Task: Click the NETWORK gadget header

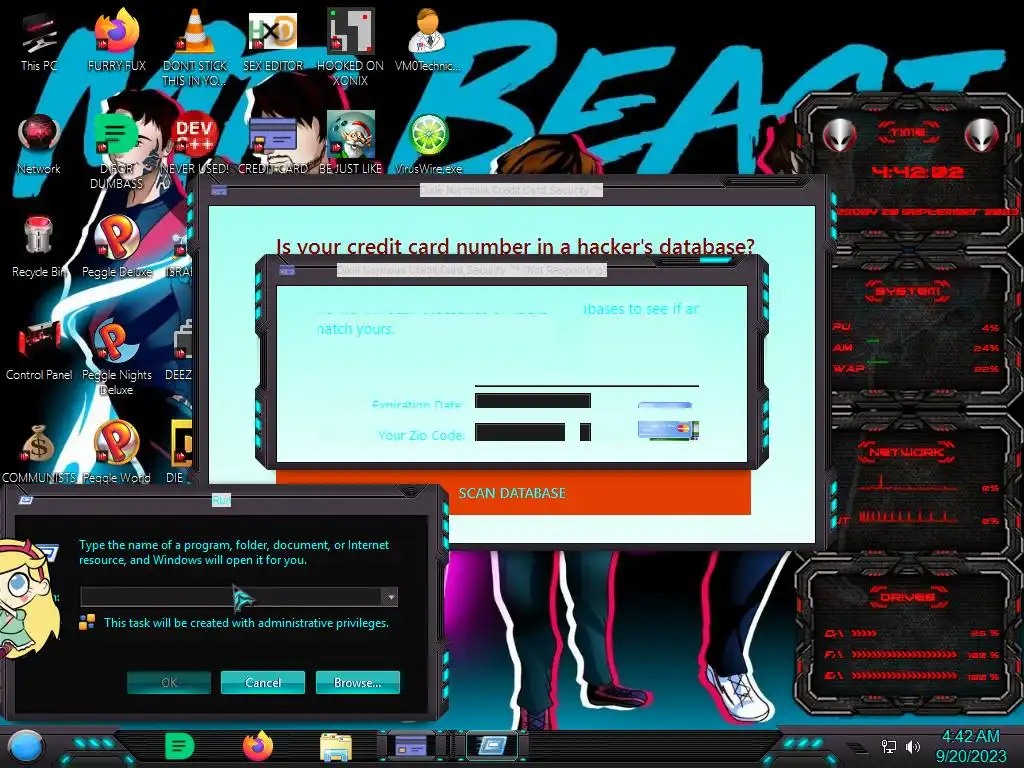Action: tap(906, 452)
